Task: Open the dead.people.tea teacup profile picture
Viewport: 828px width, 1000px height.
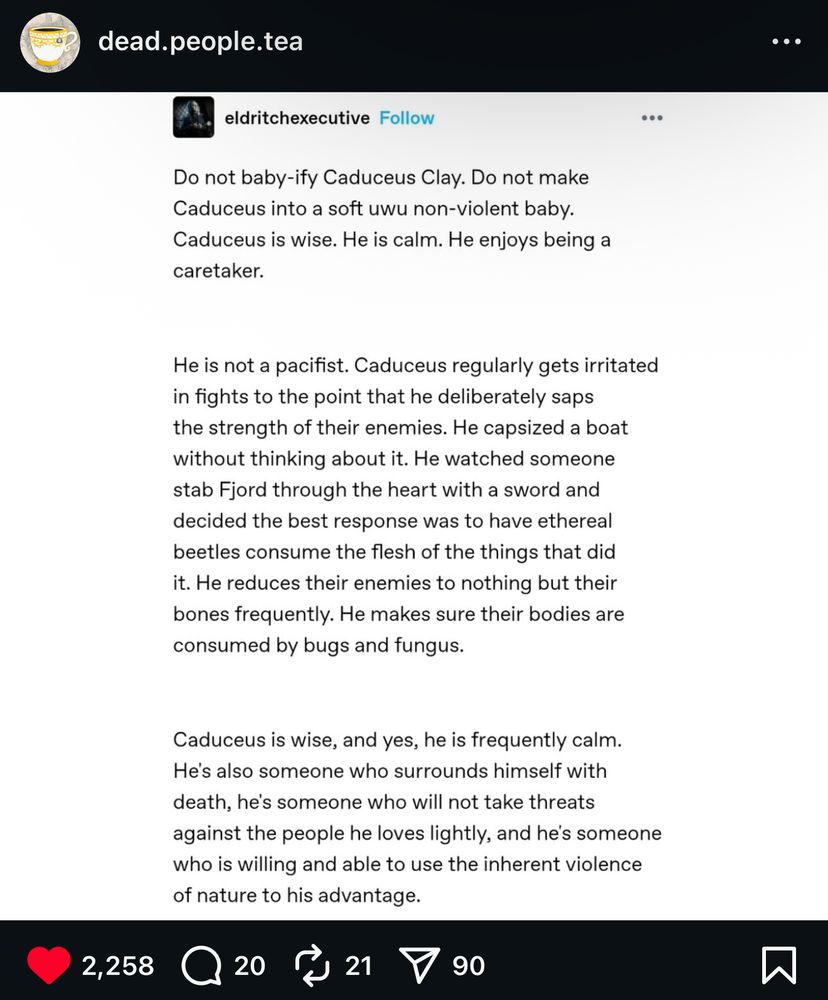Action: tap(50, 43)
